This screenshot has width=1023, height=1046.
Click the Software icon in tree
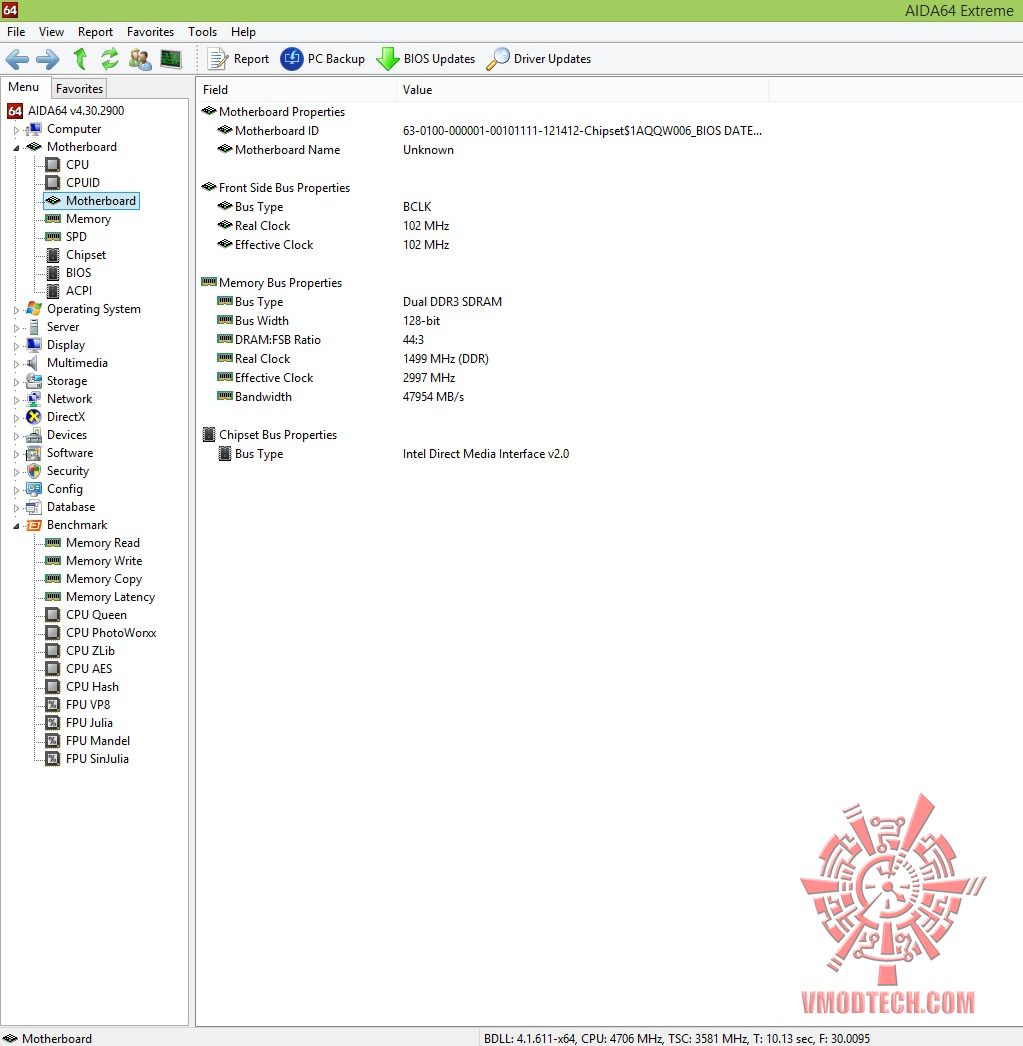click(33, 453)
